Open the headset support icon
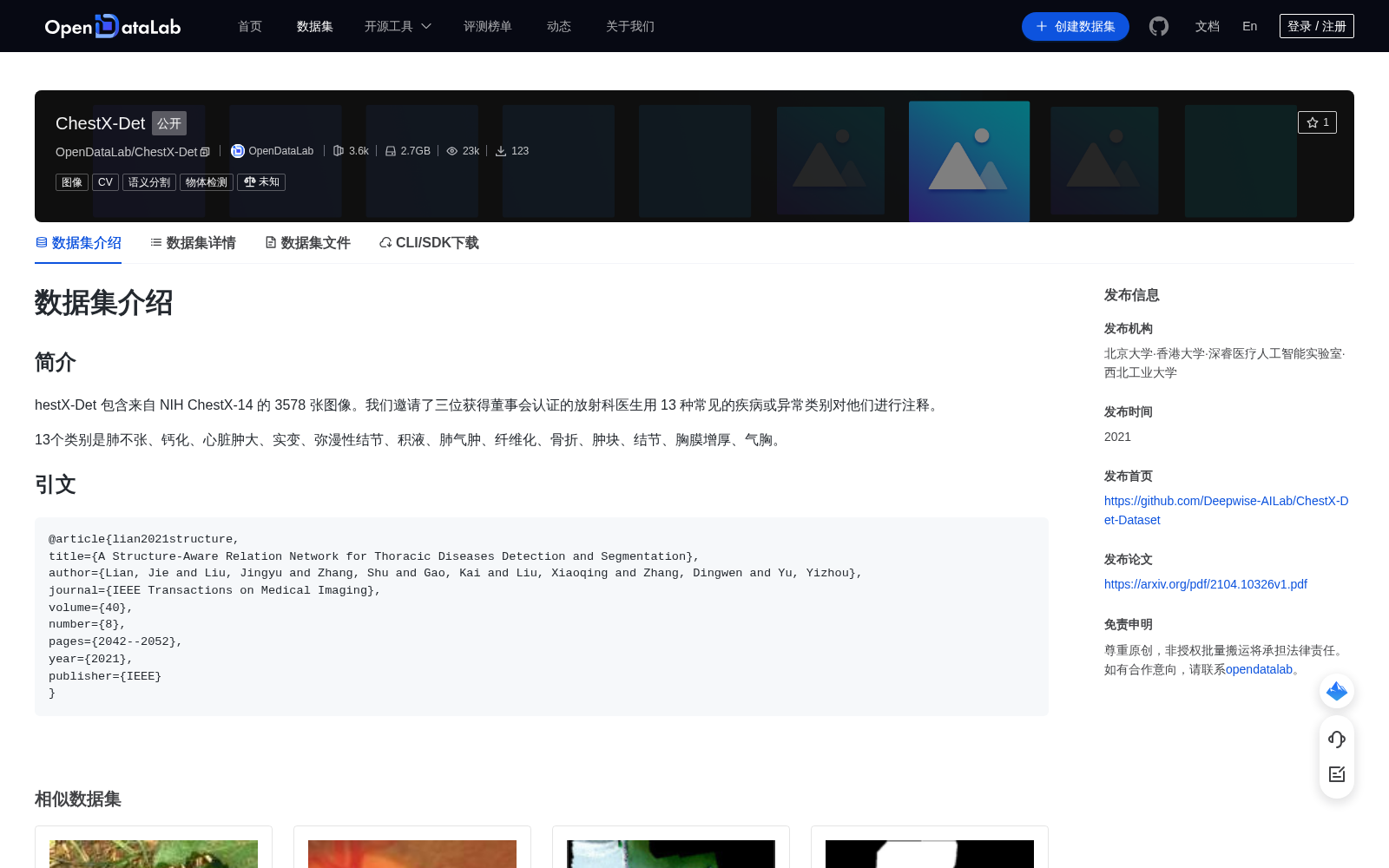Screen dimensions: 1389x868 click(x=1337, y=740)
